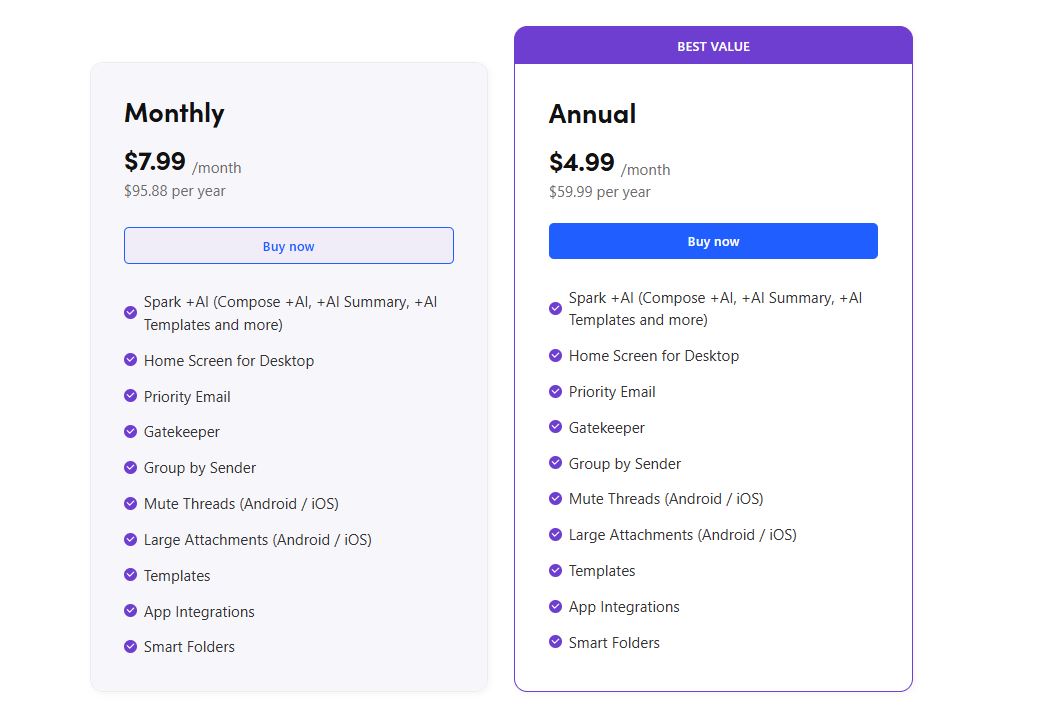Select the Monthly plan card
The height and width of the screenshot is (721, 1046).
point(288,380)
